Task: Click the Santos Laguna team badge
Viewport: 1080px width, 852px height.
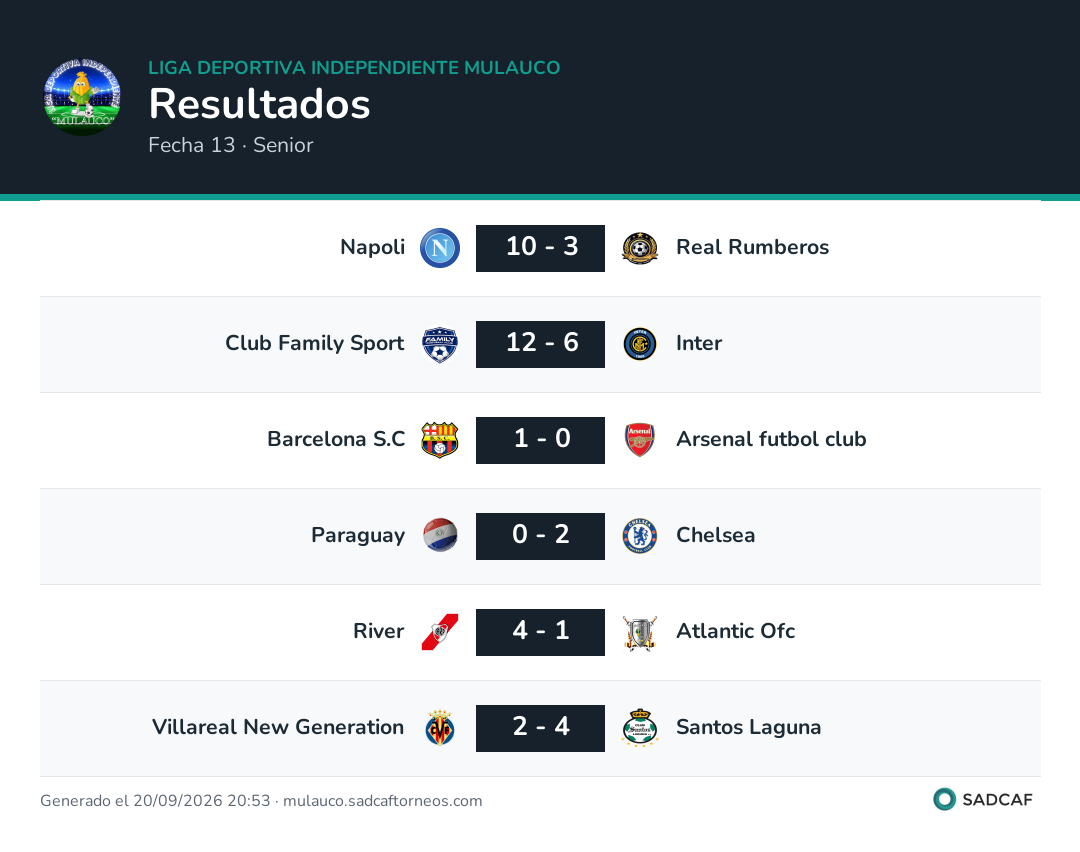Action: pos(640,728)
